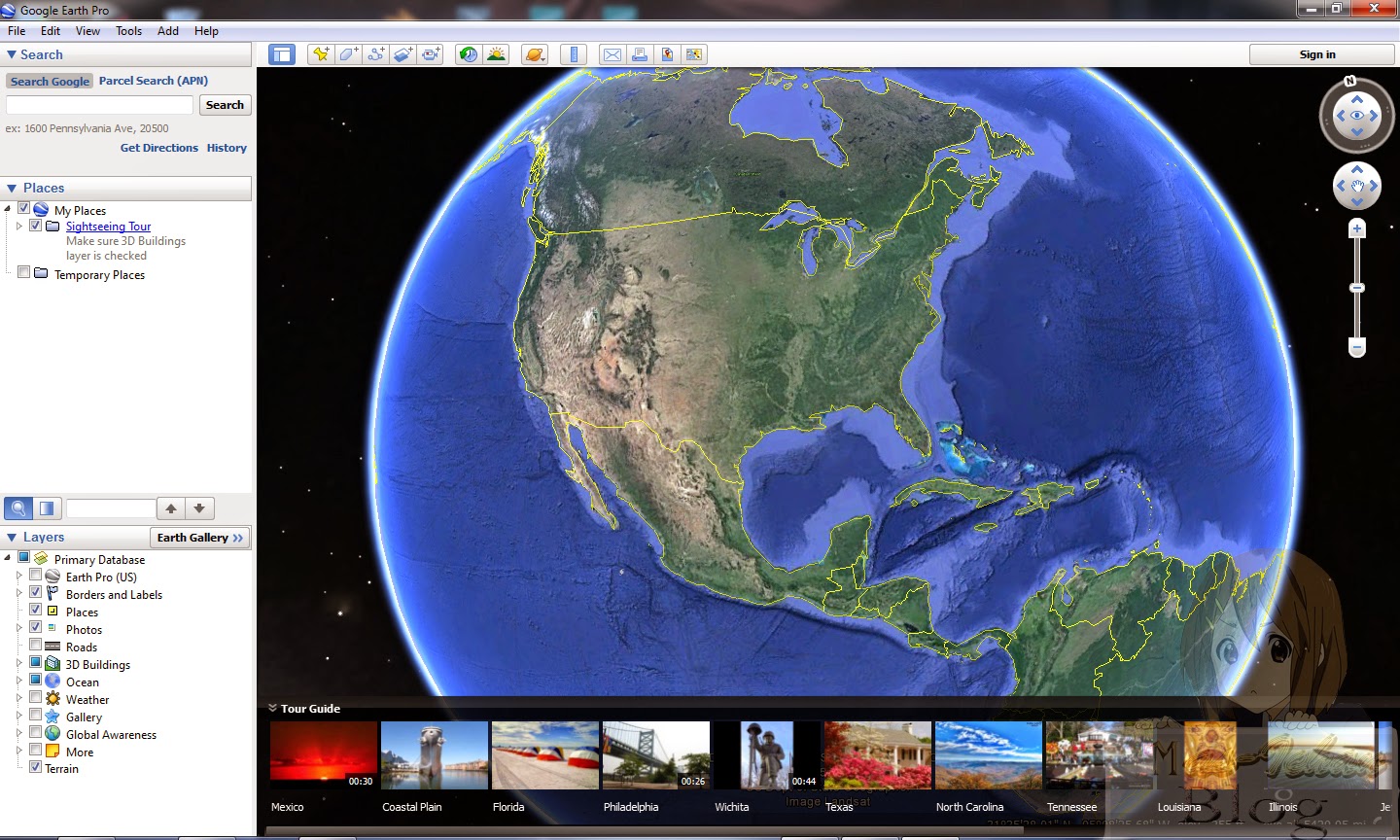1400x840 pixels.
Task: Click the zoom in plus button
Action: (1357, 228)
